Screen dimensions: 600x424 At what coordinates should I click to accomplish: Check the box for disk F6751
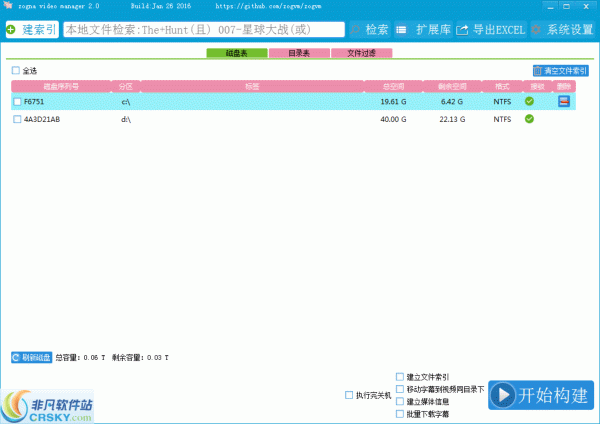pos(17,102)
